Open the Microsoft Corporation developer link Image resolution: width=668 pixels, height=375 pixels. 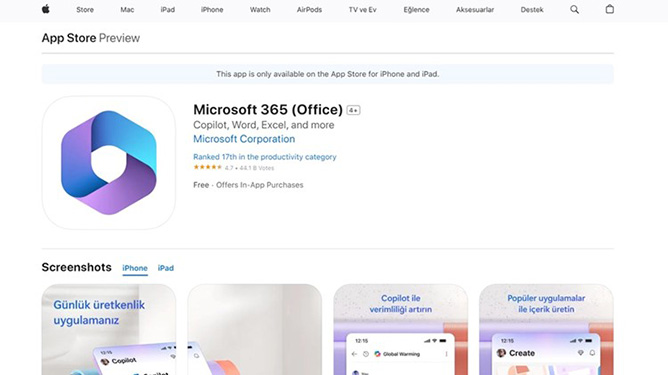click(x=244, y=139)
